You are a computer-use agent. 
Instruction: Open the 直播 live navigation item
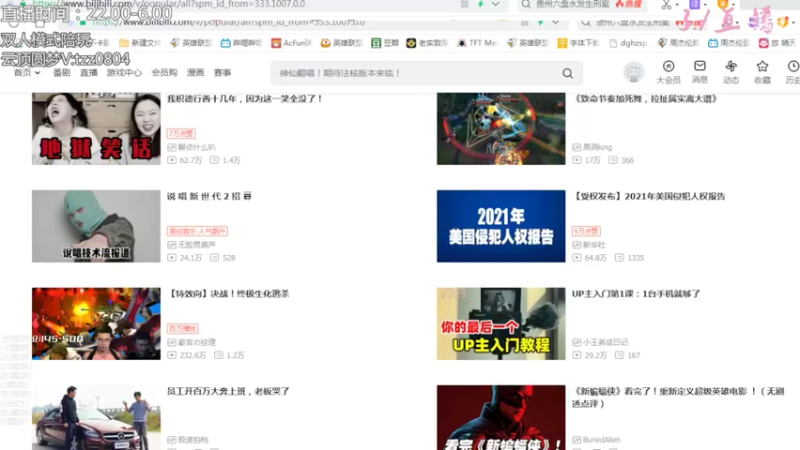89,72
